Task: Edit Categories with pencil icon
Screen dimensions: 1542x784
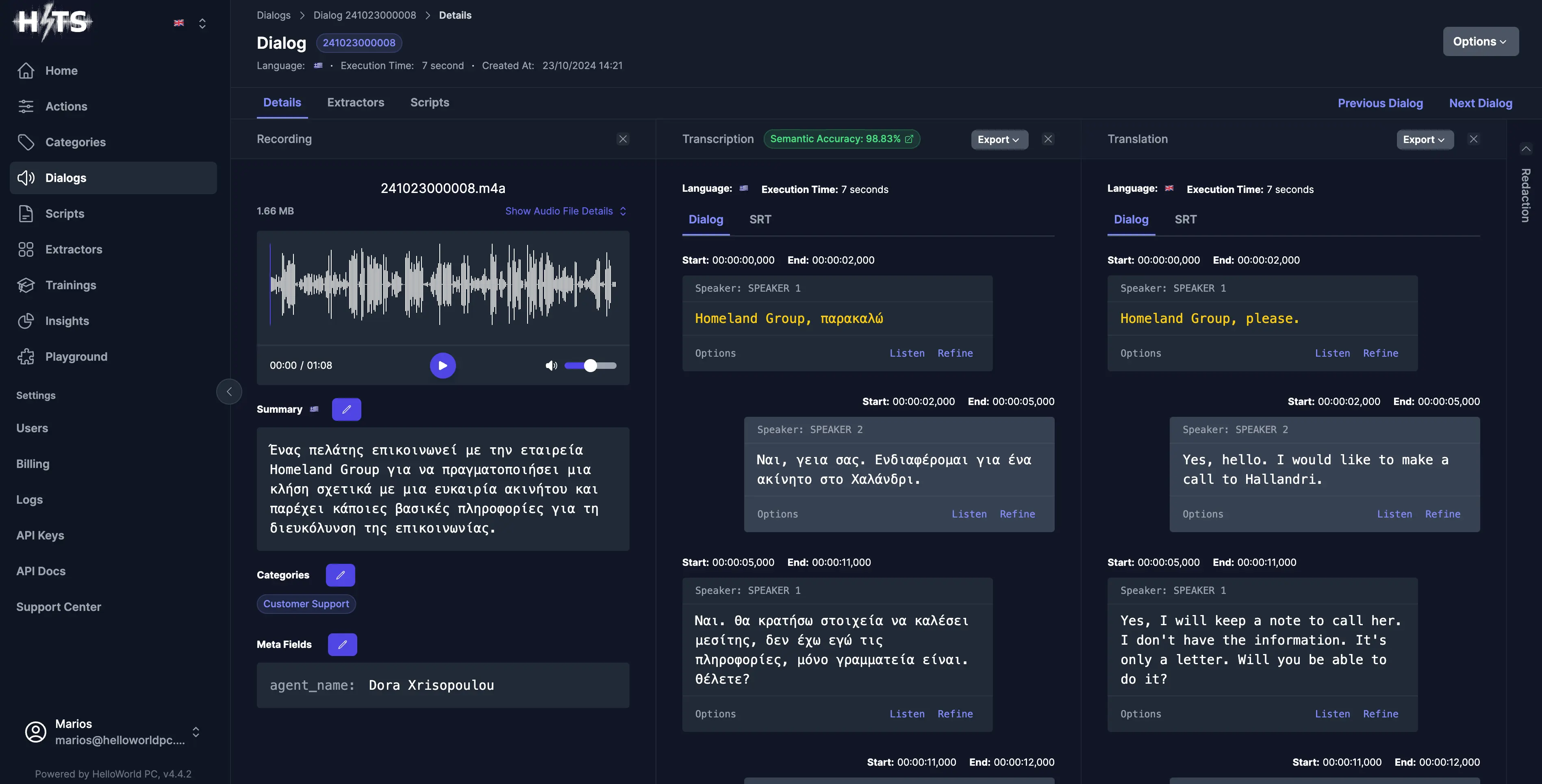Action: 340,575
